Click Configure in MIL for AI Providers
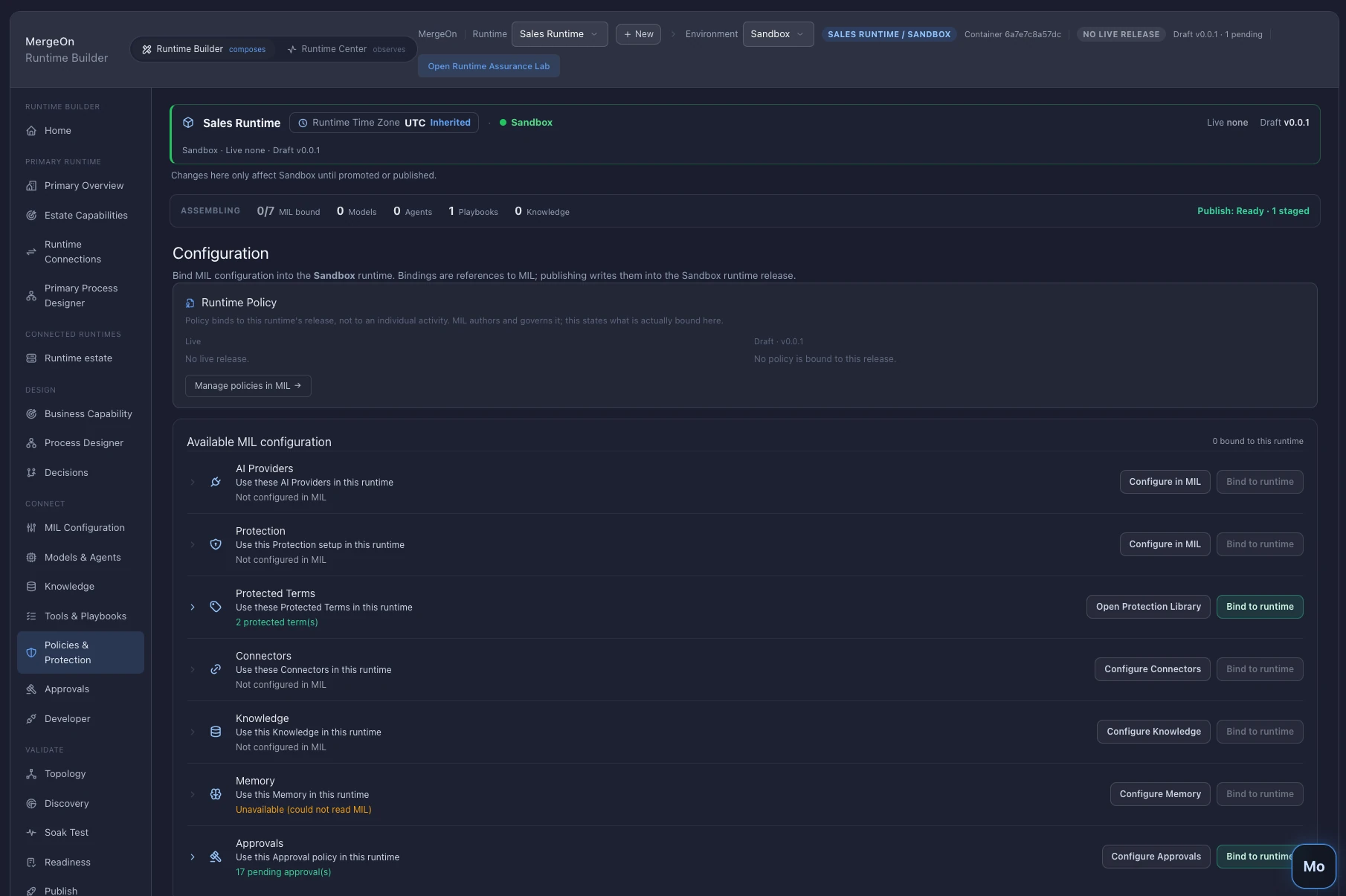 [1165, 482]
